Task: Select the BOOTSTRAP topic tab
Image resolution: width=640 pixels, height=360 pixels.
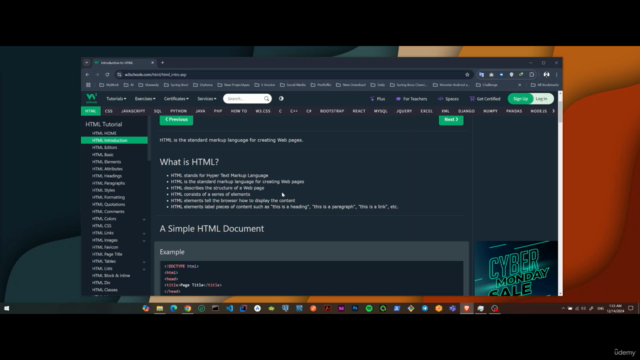Action: [332, 111]
